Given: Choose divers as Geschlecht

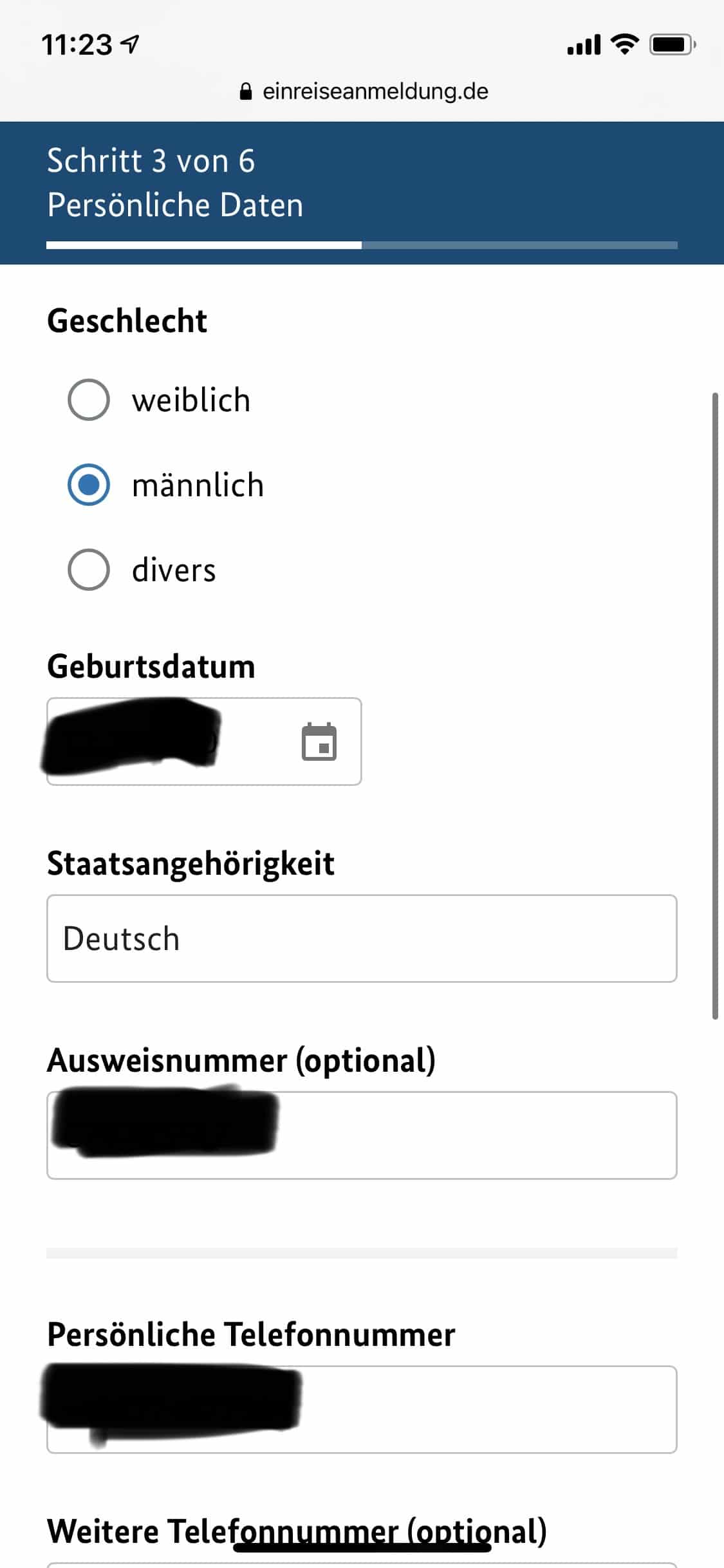Looking at the screenshot, I should (x=89, y=569).
